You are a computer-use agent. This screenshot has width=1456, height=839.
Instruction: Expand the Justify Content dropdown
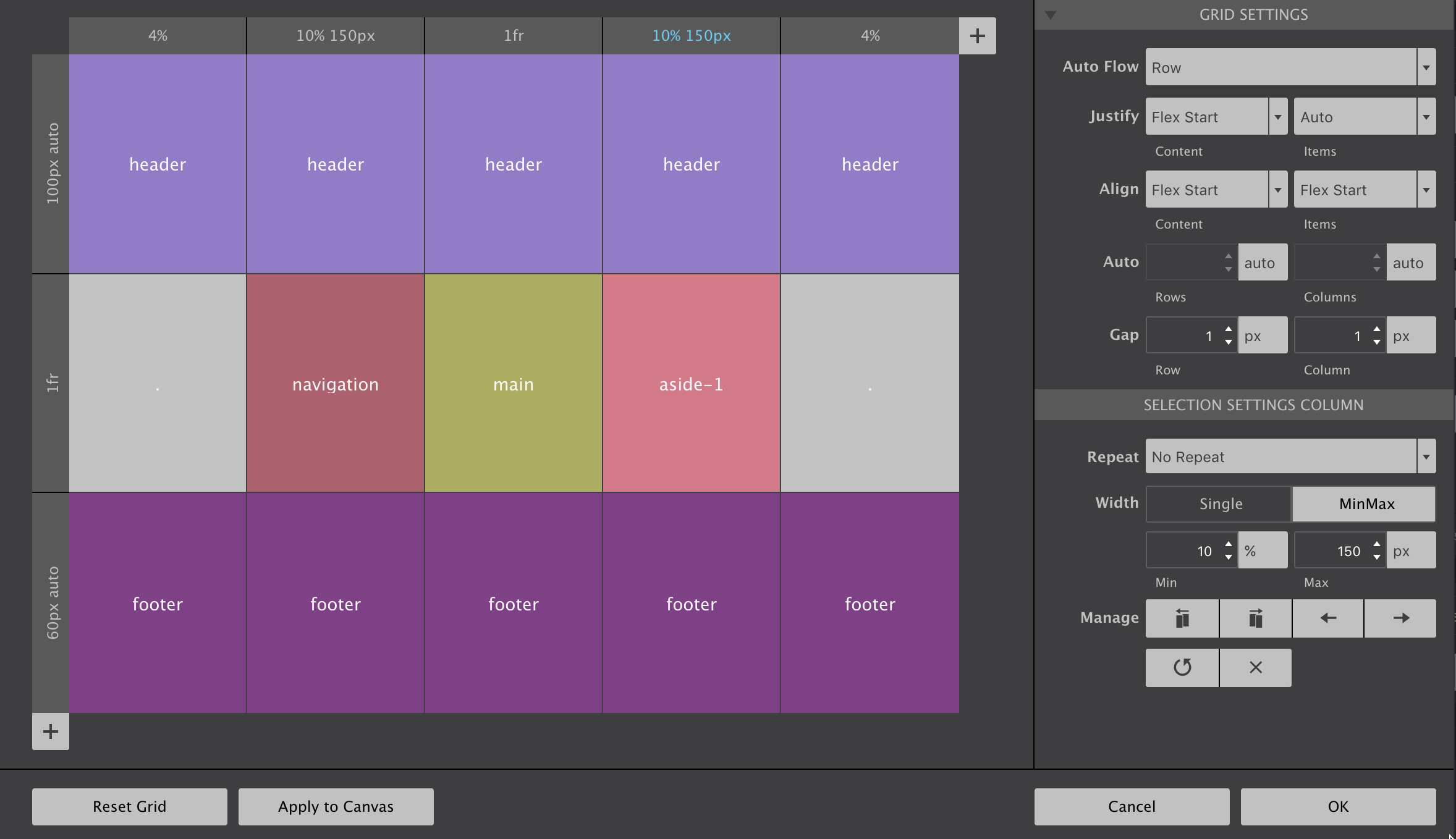coord(1278,116)
